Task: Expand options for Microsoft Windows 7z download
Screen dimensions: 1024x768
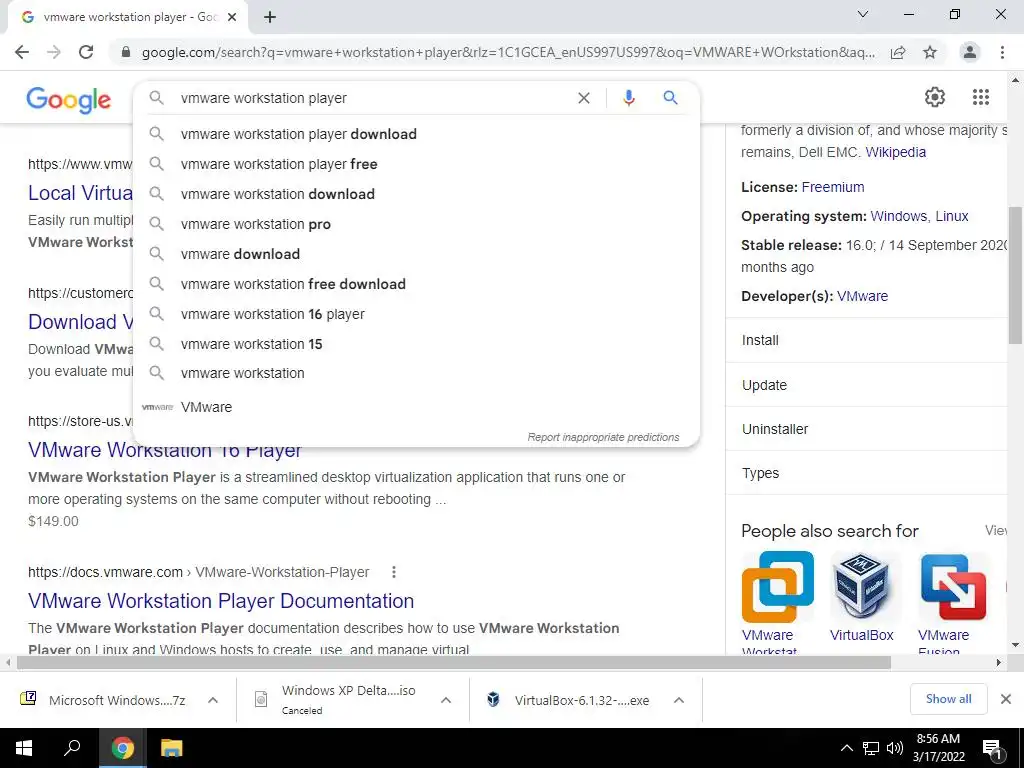Action: 213,700
